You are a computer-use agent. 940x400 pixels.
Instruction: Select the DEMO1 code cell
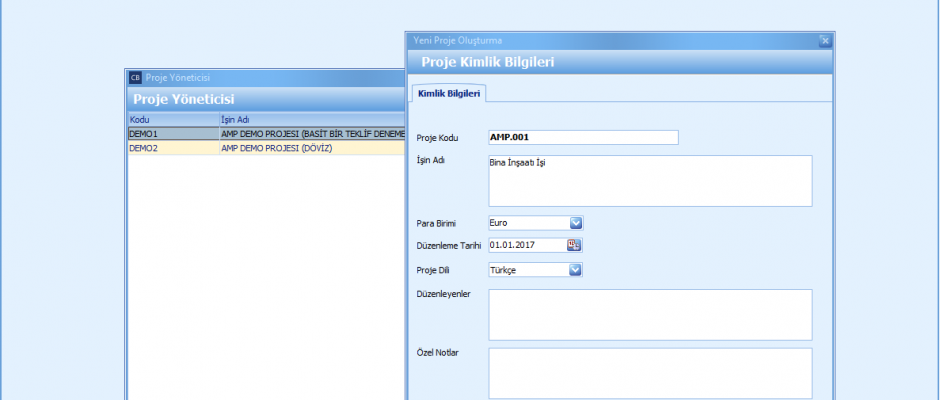[170, 133]
